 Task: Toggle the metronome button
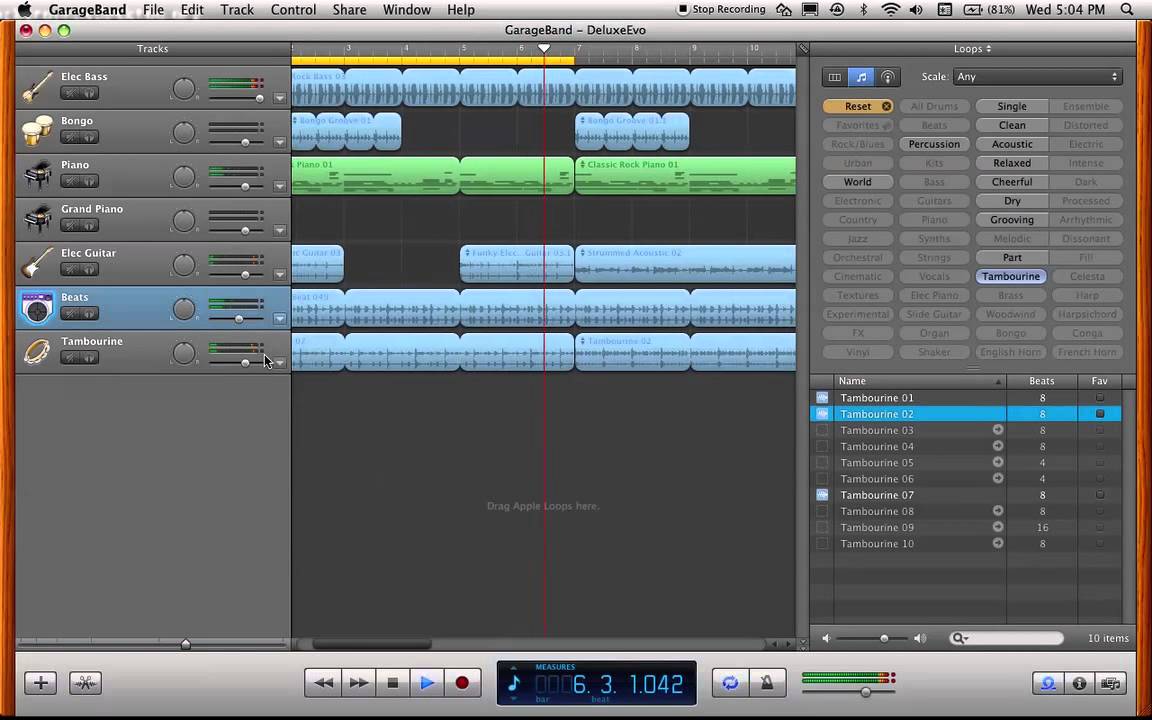point(766,683)
